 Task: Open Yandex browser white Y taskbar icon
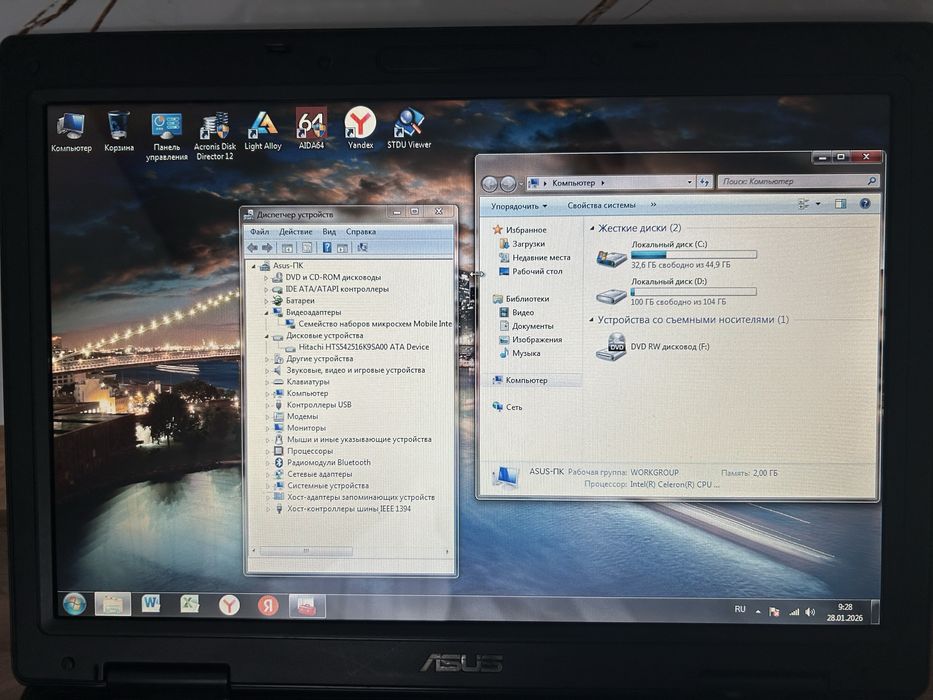coord(229,605)
